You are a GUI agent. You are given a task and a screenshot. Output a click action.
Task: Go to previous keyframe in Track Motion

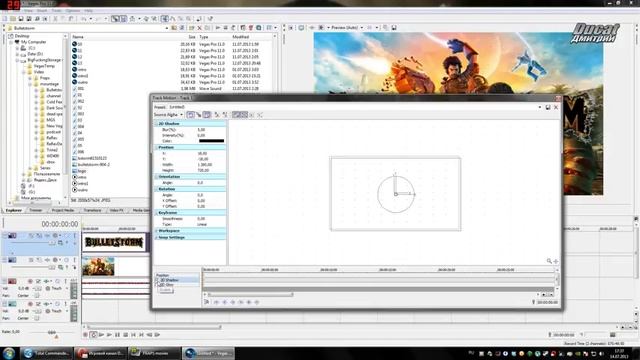click(x=224, y=302)
